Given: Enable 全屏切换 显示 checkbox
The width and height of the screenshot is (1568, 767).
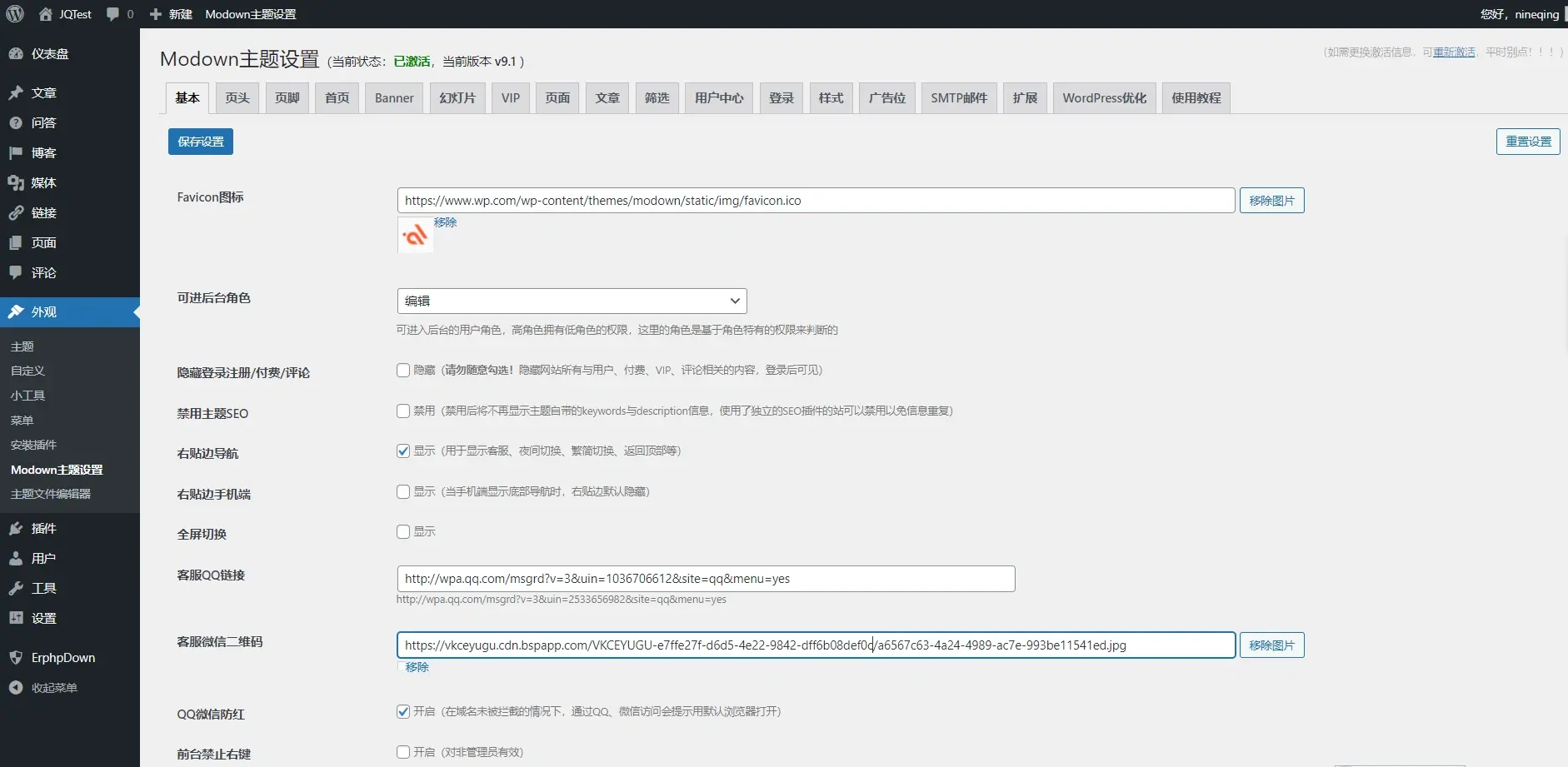Looking at the screenshot, I should coord(403,531).
